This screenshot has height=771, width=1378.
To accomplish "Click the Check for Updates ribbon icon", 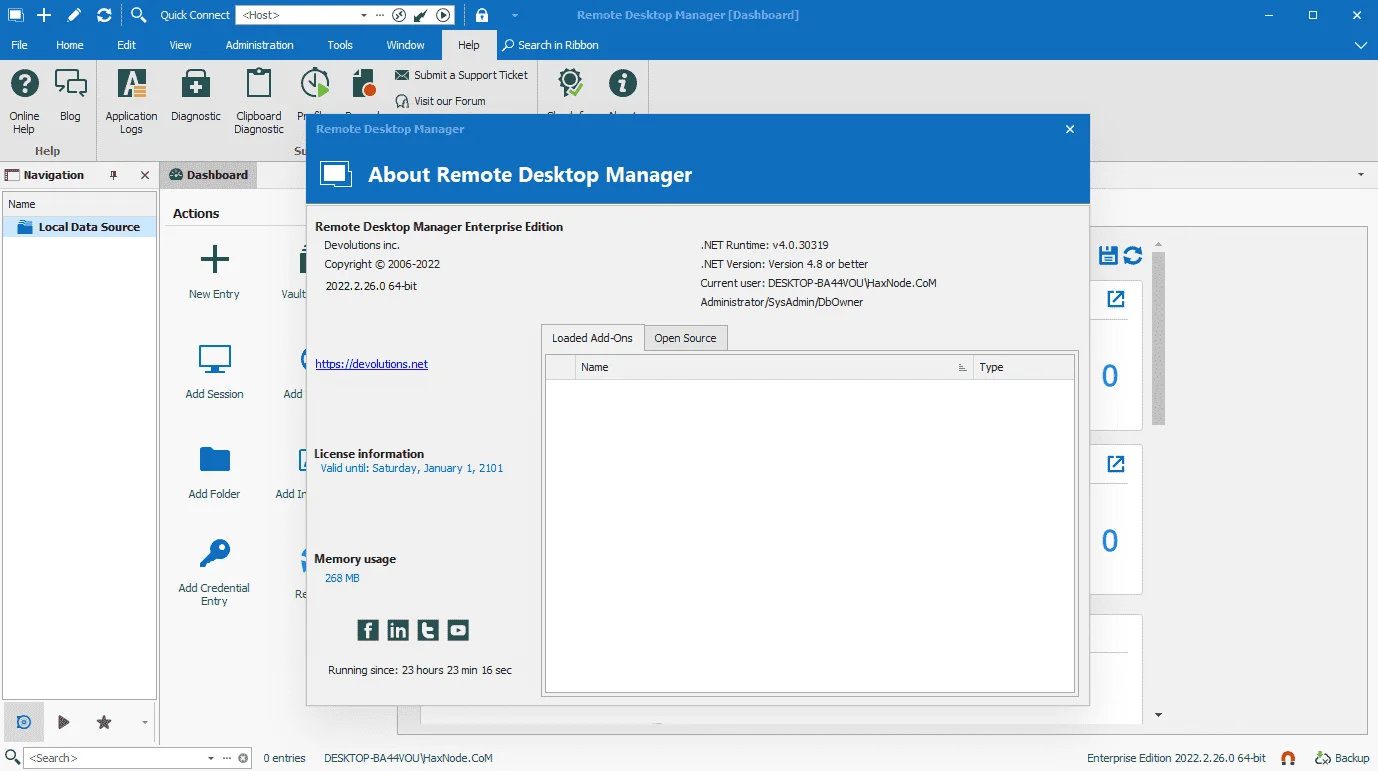I will 571,83.
